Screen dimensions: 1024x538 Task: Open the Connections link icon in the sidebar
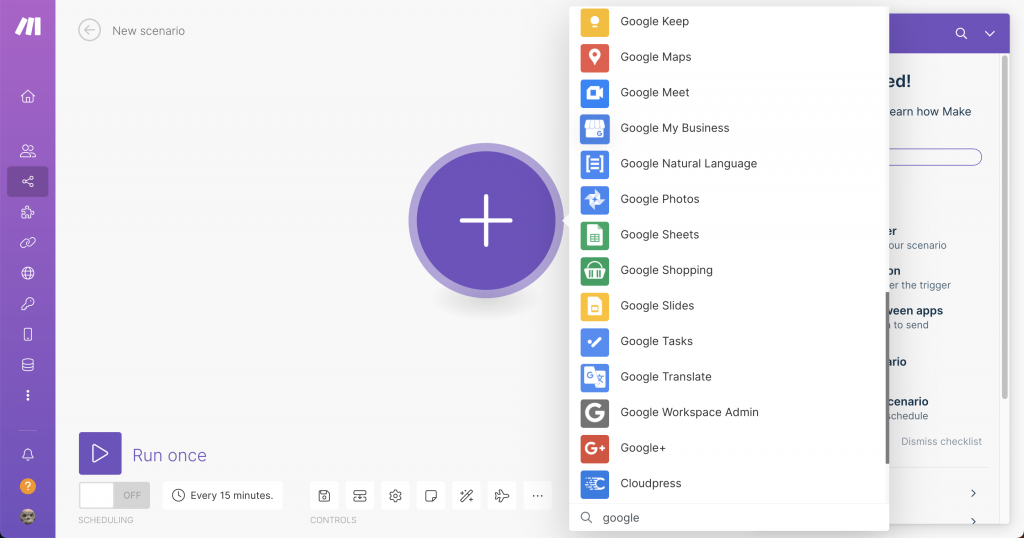point(27,243)
